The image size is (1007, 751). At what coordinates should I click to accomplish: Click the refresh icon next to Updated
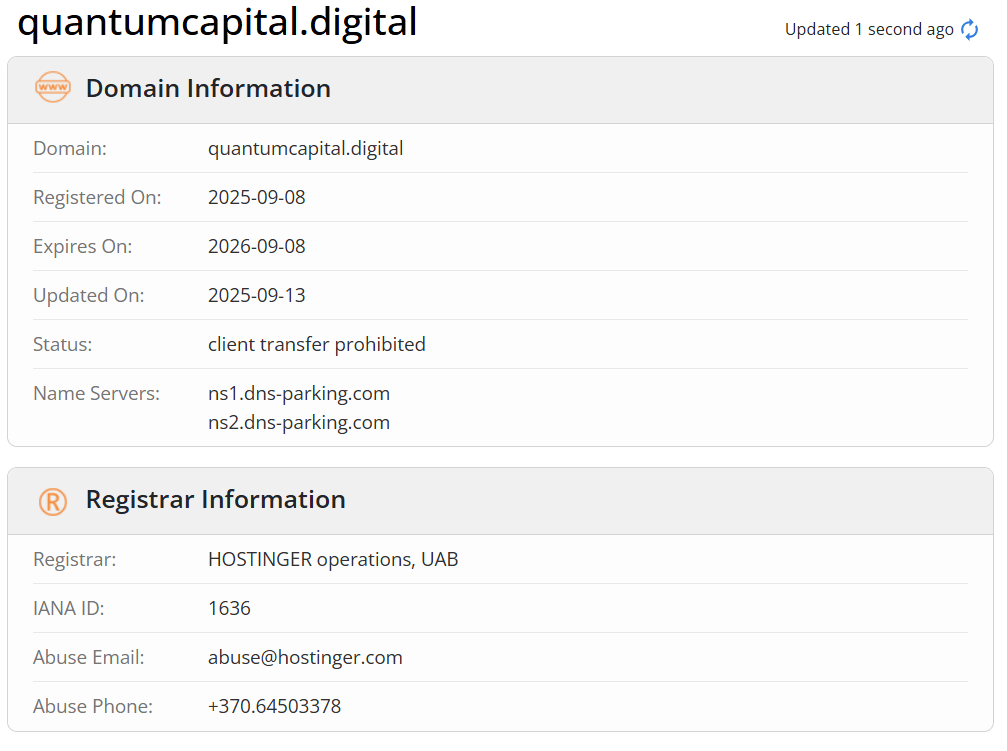point(969,30)
